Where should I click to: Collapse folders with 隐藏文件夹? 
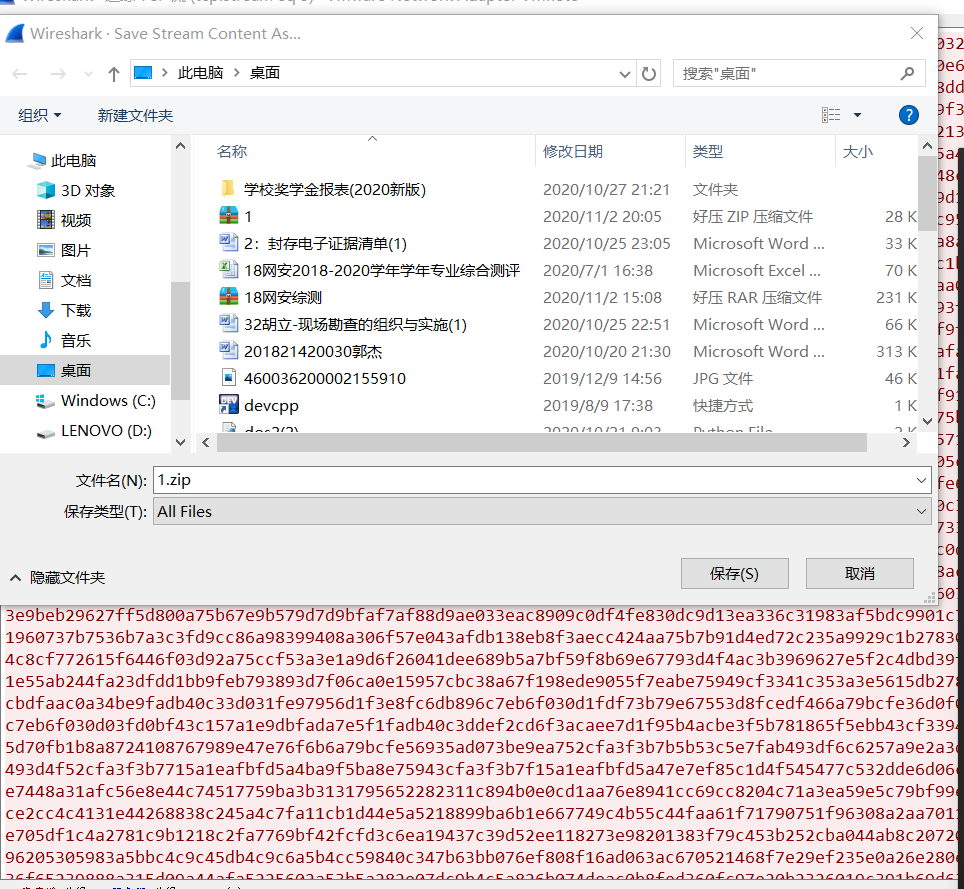coord(58,577)
